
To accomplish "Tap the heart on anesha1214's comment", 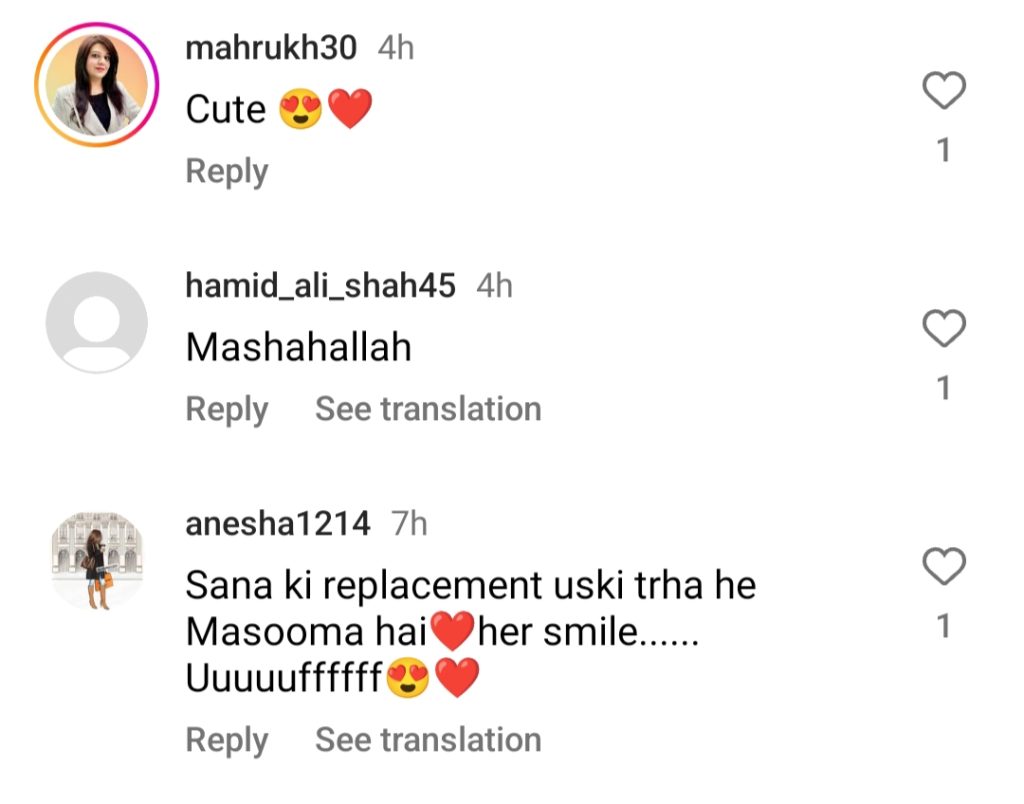I will [x=944, y=566].
